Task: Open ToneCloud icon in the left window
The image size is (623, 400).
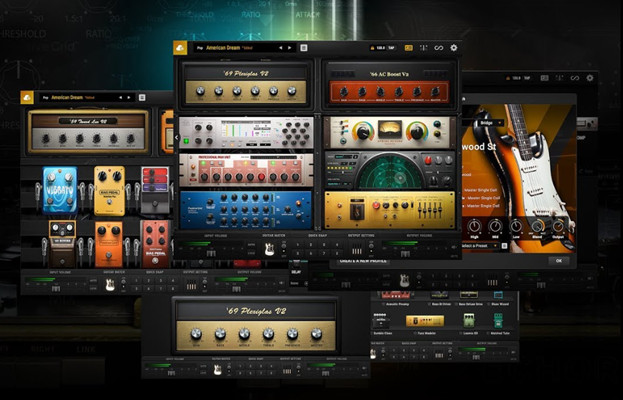Action: (27, 97)
